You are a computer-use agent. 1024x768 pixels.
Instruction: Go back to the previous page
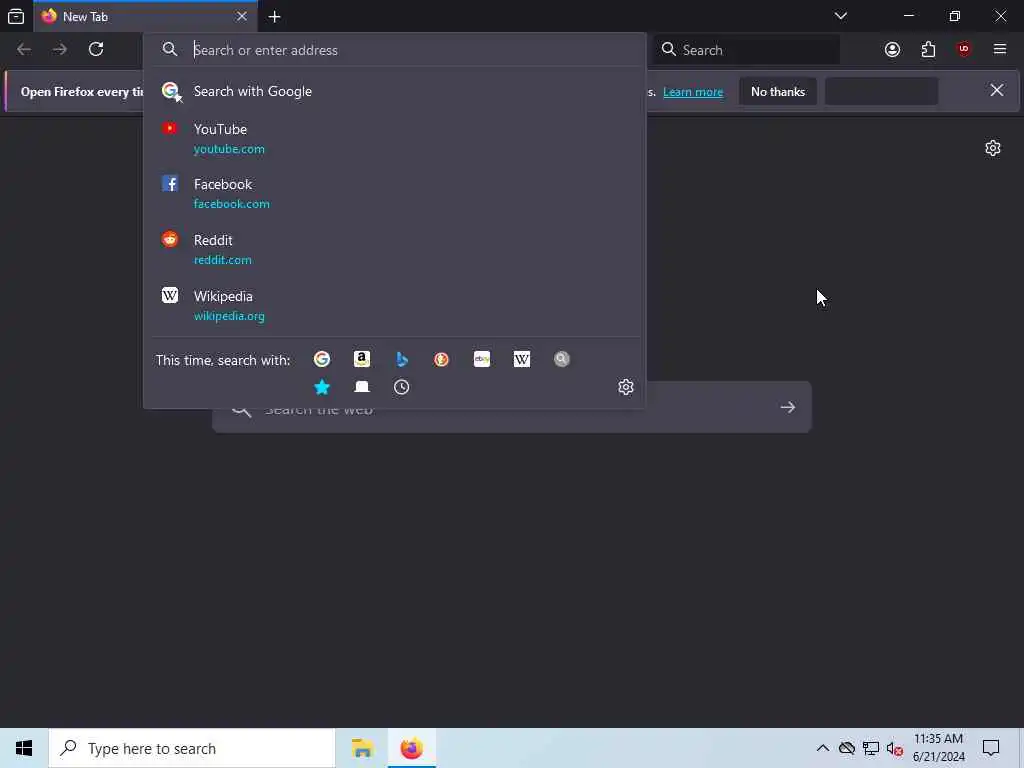pos(24,50)
